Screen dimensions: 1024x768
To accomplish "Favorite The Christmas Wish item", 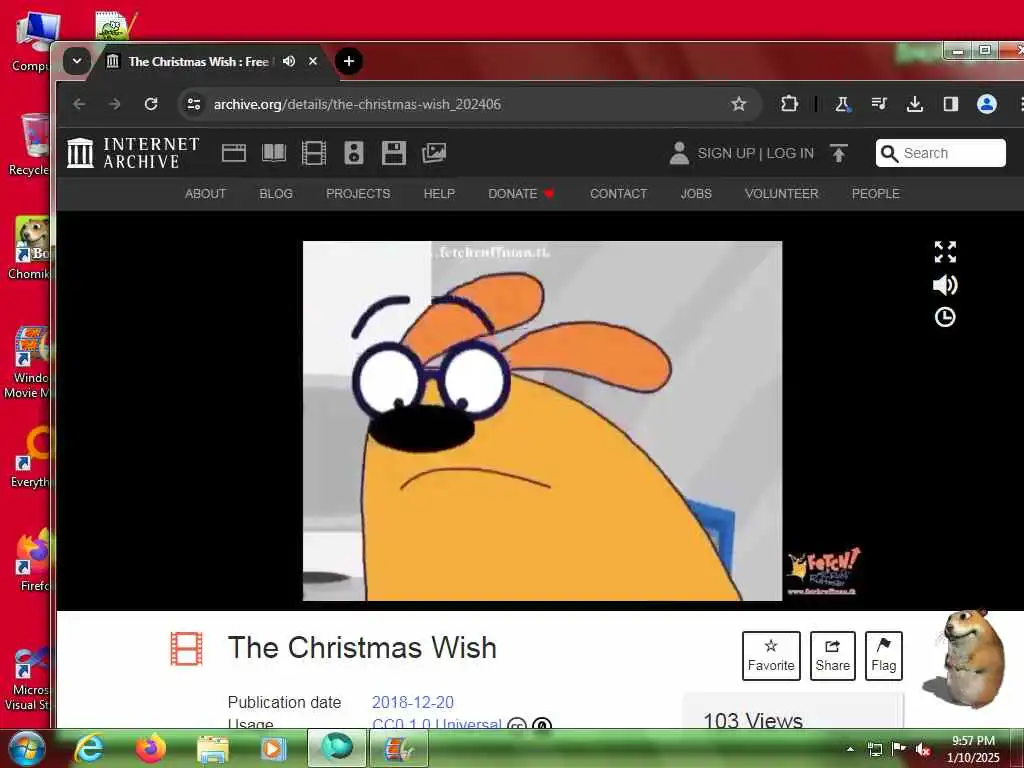I will pos(771,656).
